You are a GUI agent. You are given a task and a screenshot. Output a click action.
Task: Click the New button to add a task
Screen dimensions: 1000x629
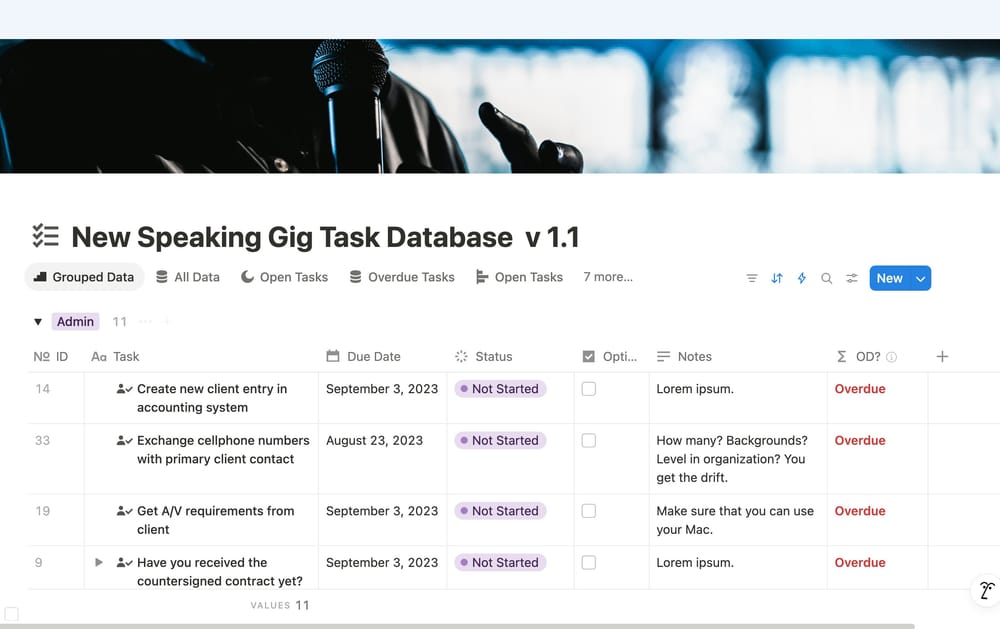(889, 278)
